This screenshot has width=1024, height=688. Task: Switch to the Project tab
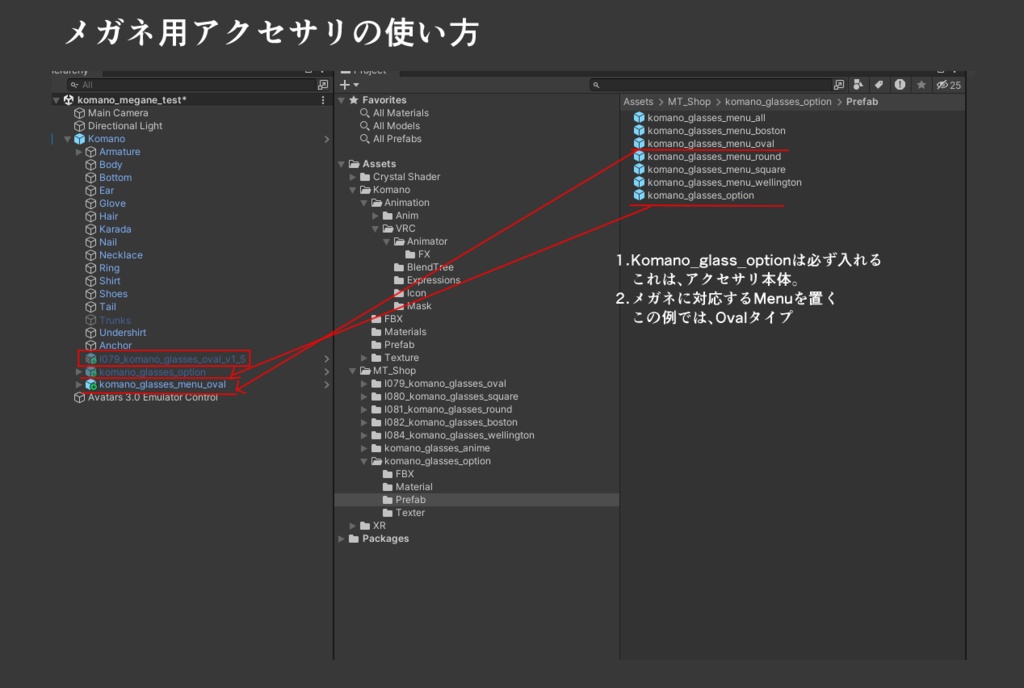[x=365, y=70]
